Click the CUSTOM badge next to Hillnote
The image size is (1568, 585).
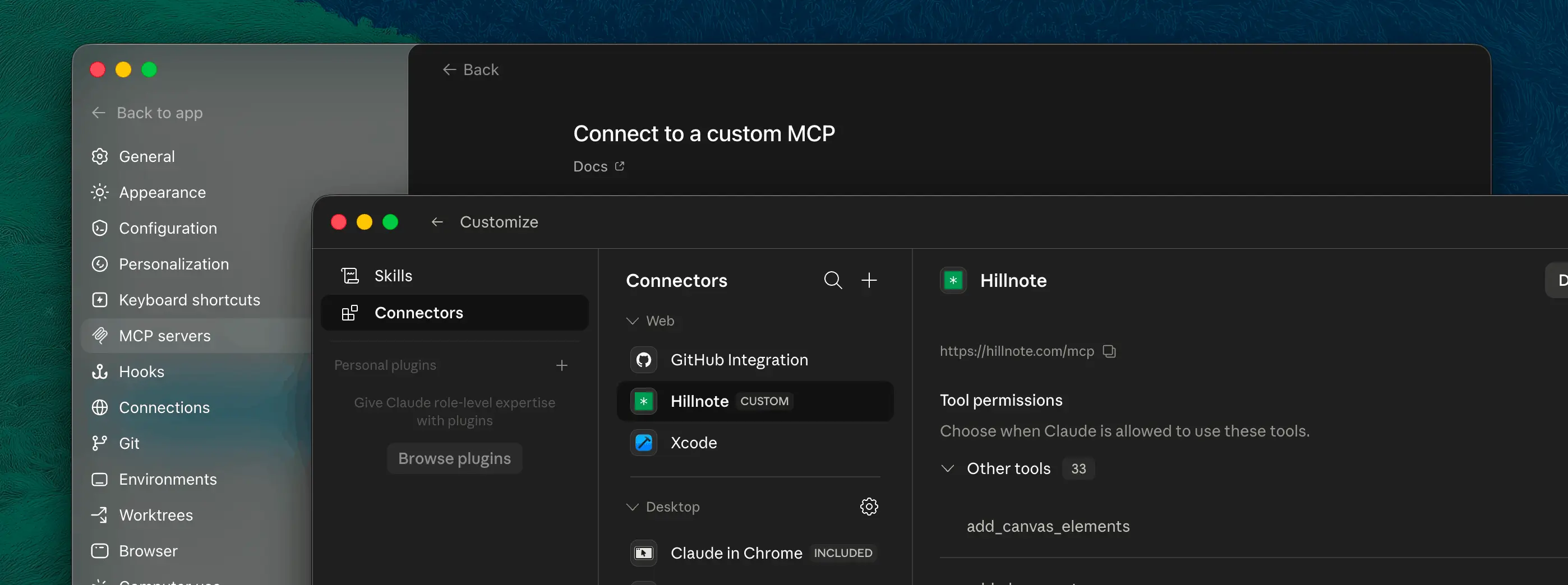(764, 401)
